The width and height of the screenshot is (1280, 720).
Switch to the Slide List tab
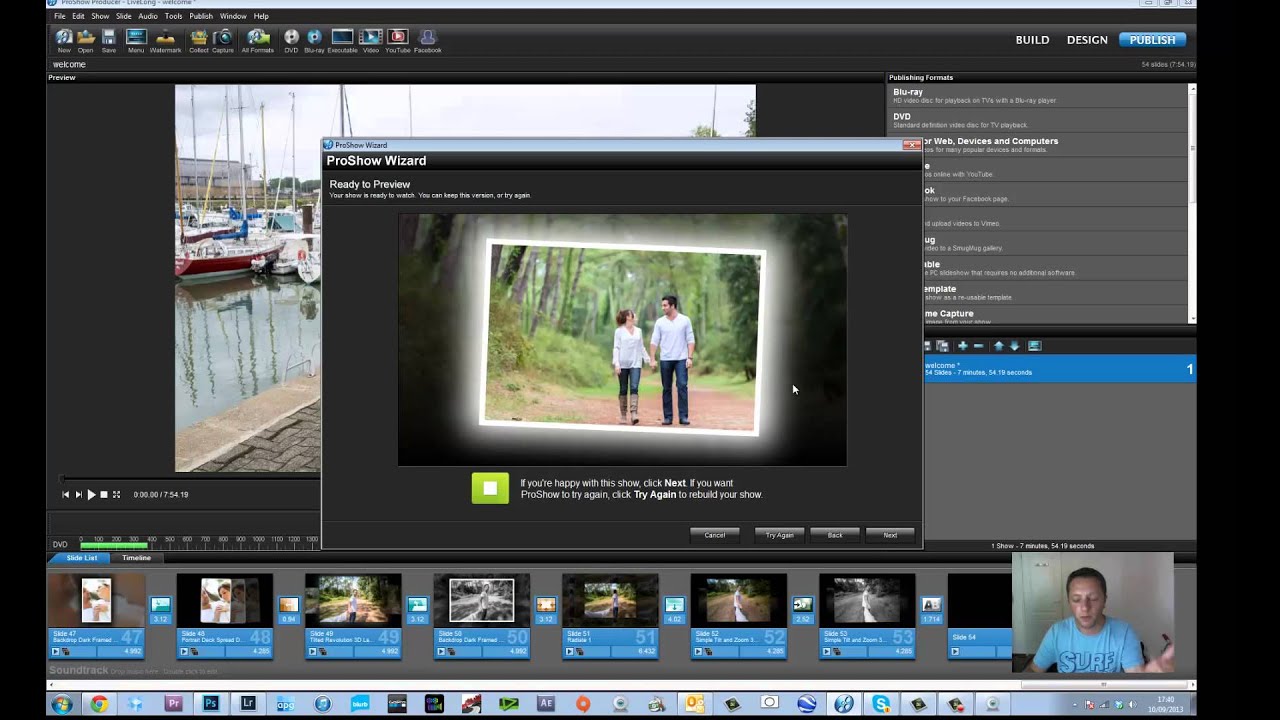coord(82,558)
